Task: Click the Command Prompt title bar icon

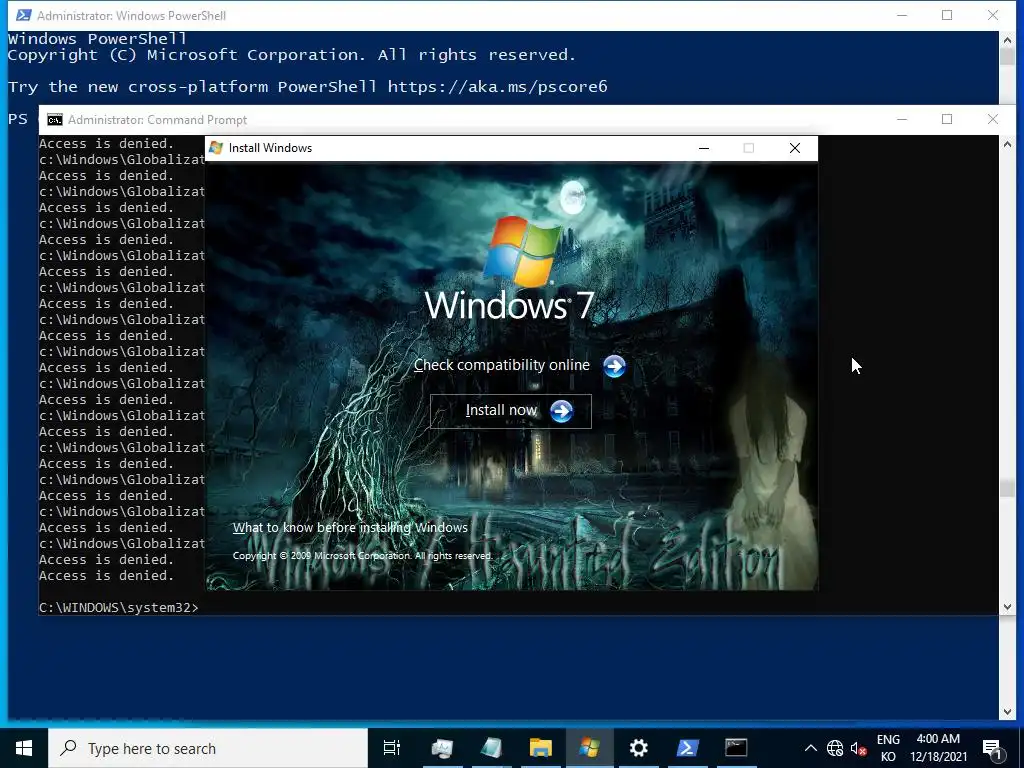Action: (x=55, y=120)
